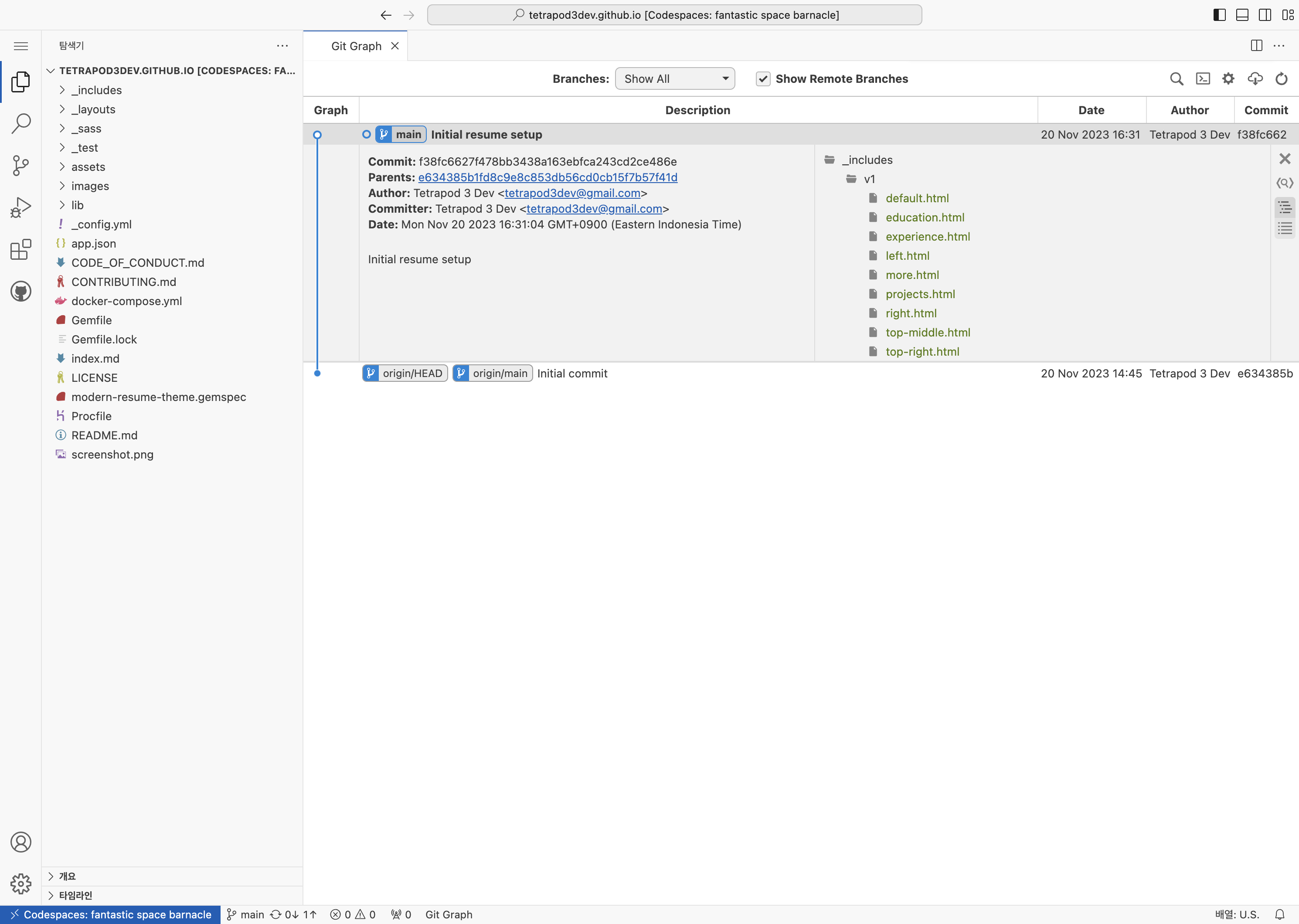Open the Branches Show All dropdown
This screenshot has width=1299, height=924.
click(x=675, y=78)
